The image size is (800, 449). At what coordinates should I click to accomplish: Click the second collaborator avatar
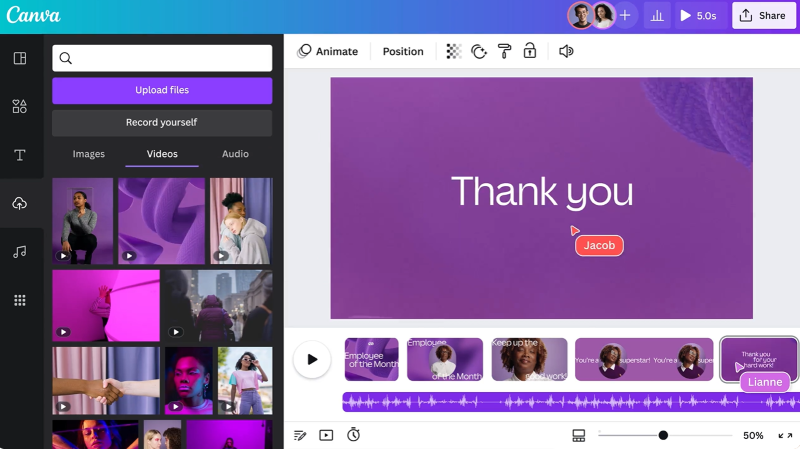[604, 15]
